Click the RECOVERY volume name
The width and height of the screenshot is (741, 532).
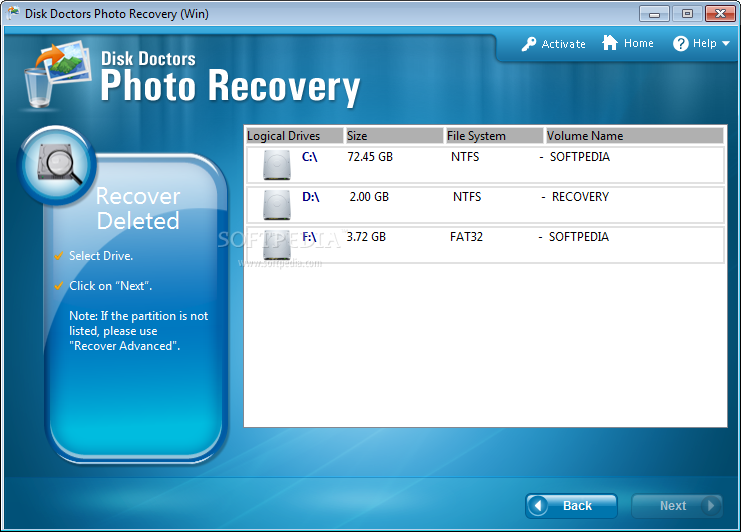tap(580, 197)
